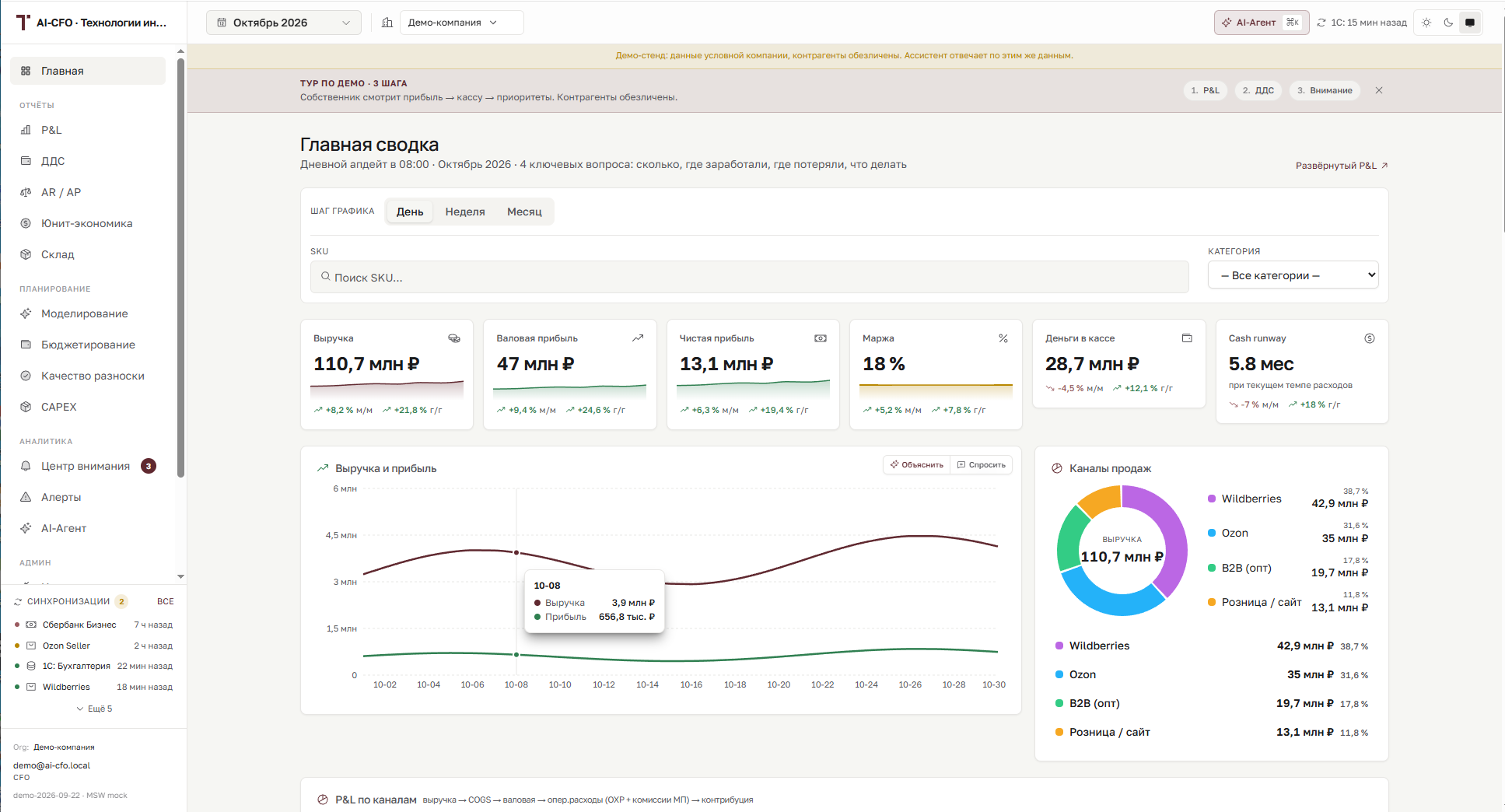Image resolution: width=1505 pixels, height=812 pixels.
Task: Open Алерты warning triangle icon
Action: 26,497
